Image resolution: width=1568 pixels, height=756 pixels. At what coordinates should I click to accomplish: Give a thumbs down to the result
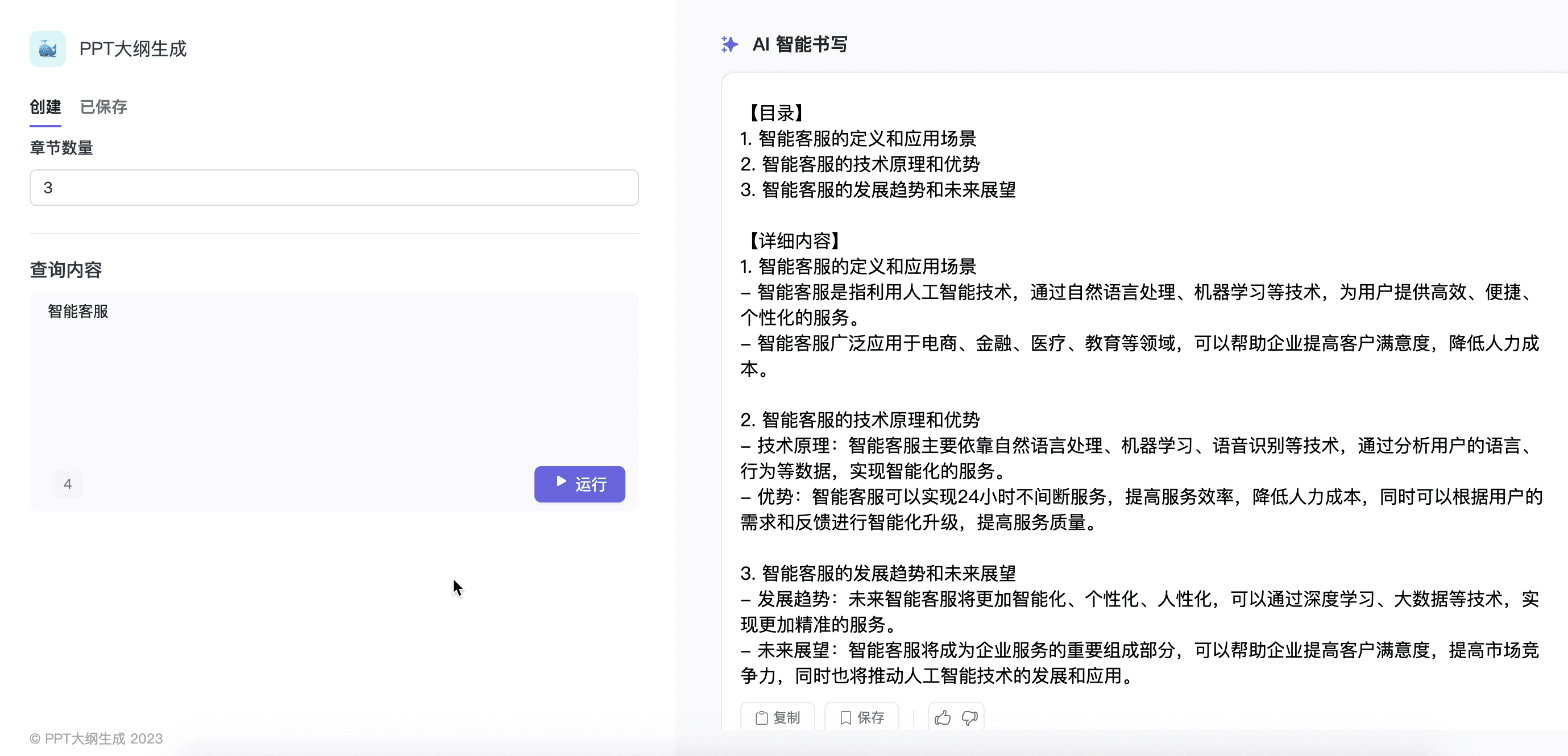pos(970,718)
